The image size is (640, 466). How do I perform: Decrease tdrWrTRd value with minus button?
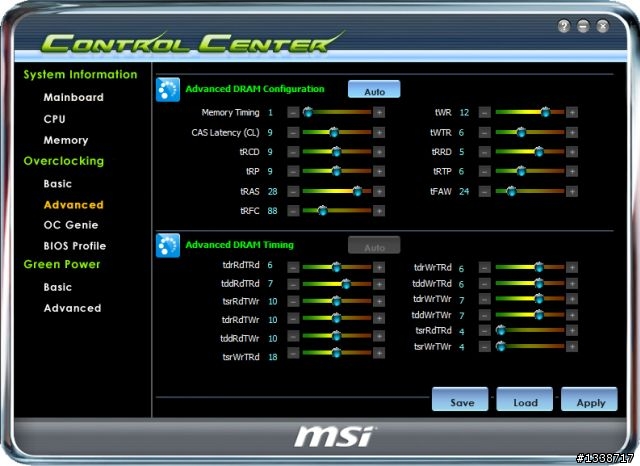coord(484,268)
